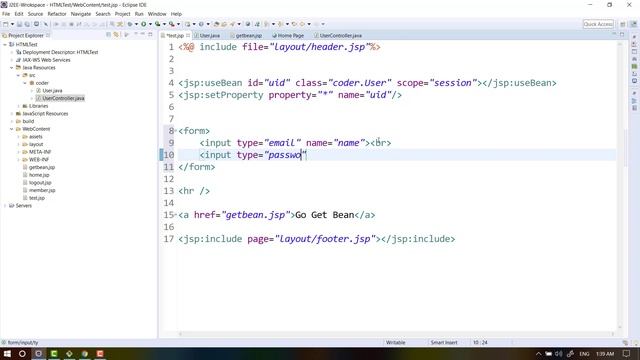Open the File menu
The height and width of the screenshot is (360, 640).
(x=6, y=14)
